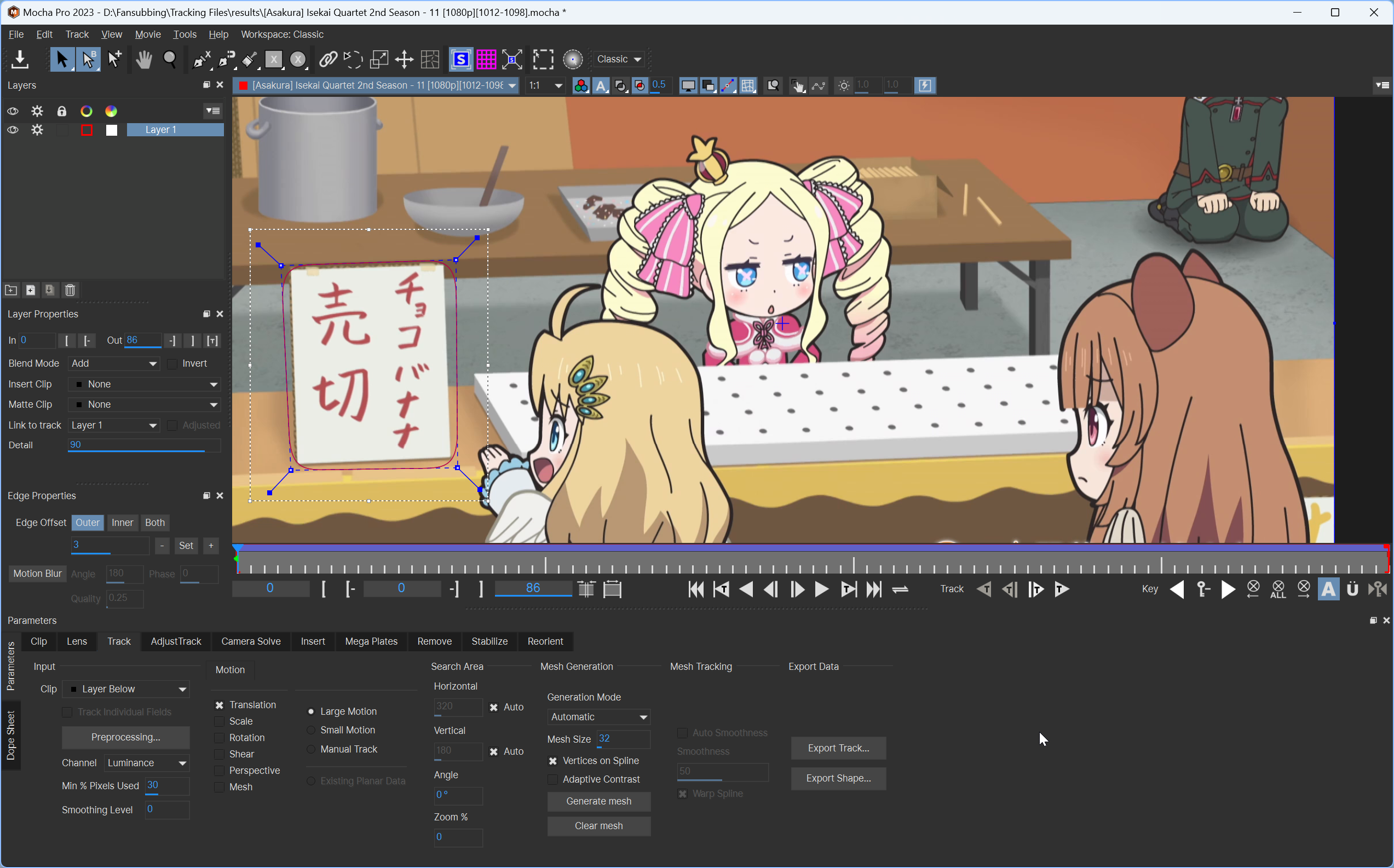Image resolution: width=1394 pixels, height=868 pixels.
Task: Switch to the Camera Solve tab
Action: pyautogui.click(x=251, y=642)
